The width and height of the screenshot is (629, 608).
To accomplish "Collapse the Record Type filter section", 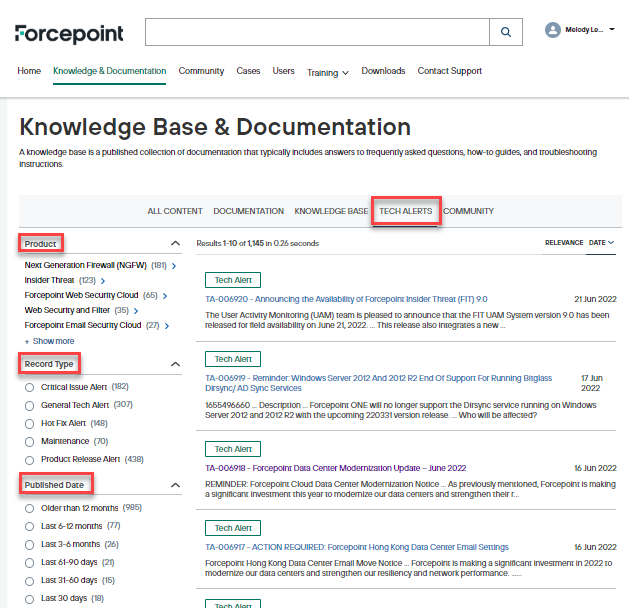I will click(x=176, y=364).
